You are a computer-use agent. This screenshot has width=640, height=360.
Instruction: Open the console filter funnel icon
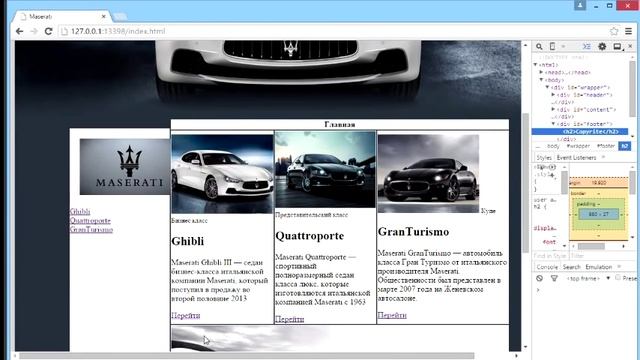tap(554, 278)
